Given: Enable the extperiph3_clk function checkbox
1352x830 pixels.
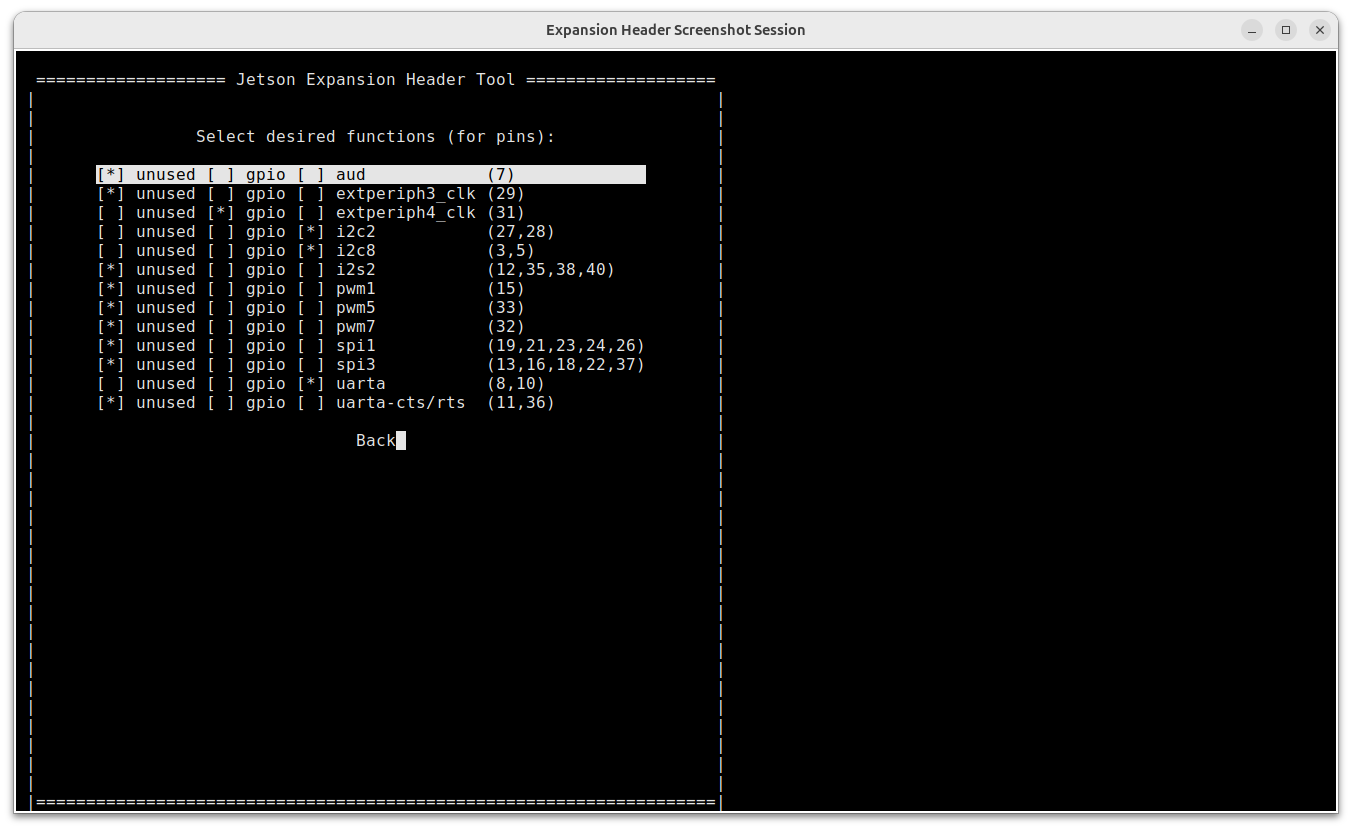Looking at the screenshot, I should coord(311,194).
